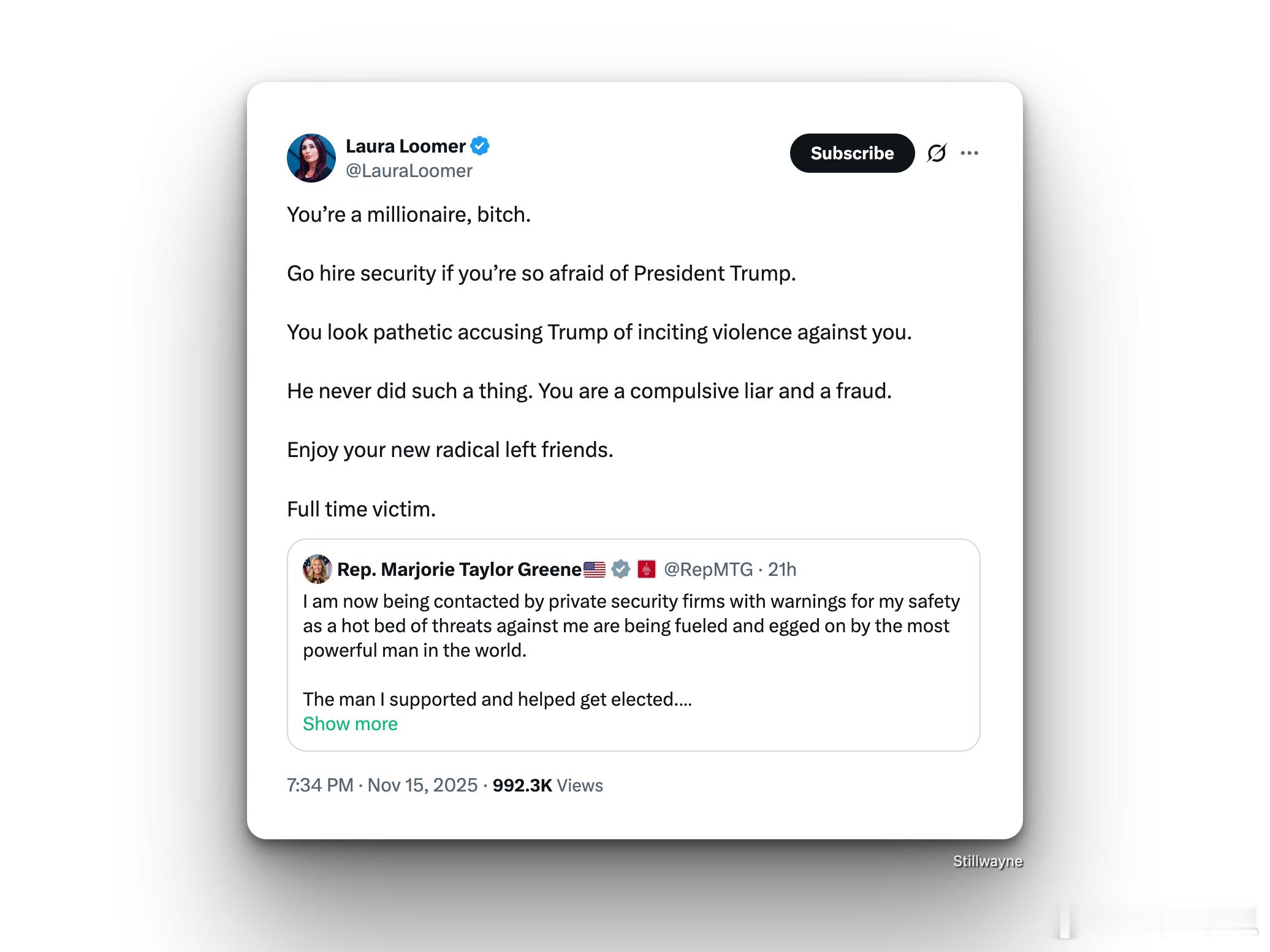Click the Grok icon next to Subscribe
Viewport: 1270px width, 952px height.
[x=937, y=153]
